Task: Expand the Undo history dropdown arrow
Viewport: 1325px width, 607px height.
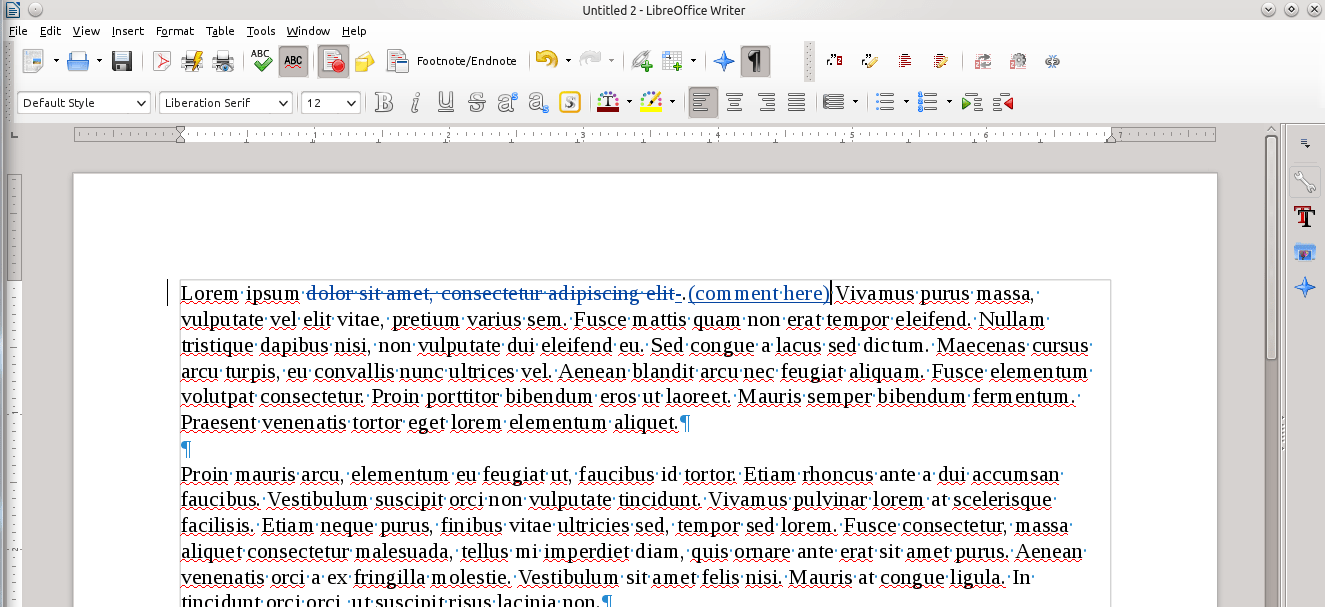Action: click(x=568, y=61)
